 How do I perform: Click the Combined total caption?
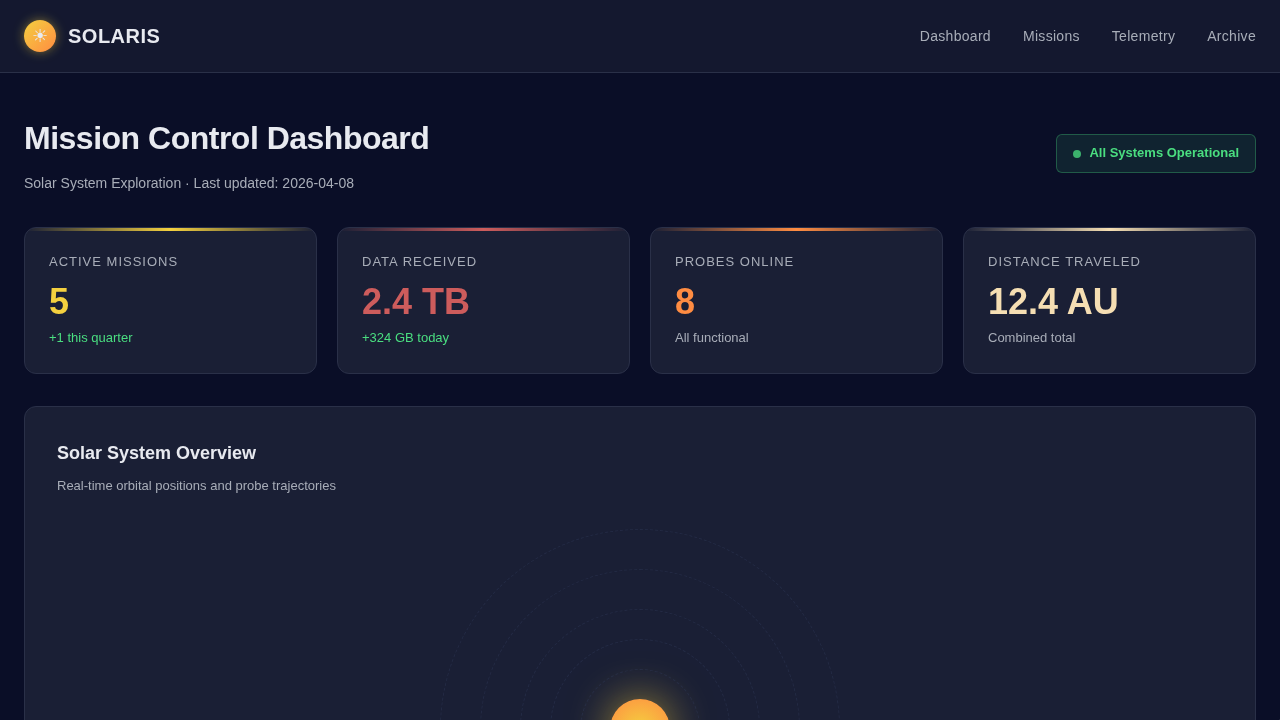click(x=1031, y=338)
